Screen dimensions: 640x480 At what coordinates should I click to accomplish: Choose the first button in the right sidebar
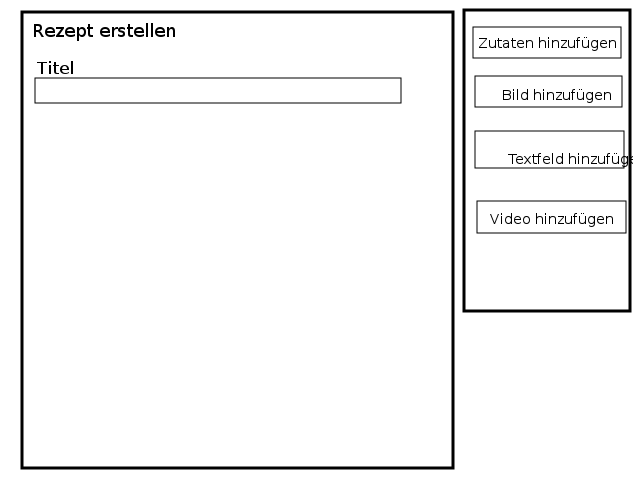tap(547, 43)
